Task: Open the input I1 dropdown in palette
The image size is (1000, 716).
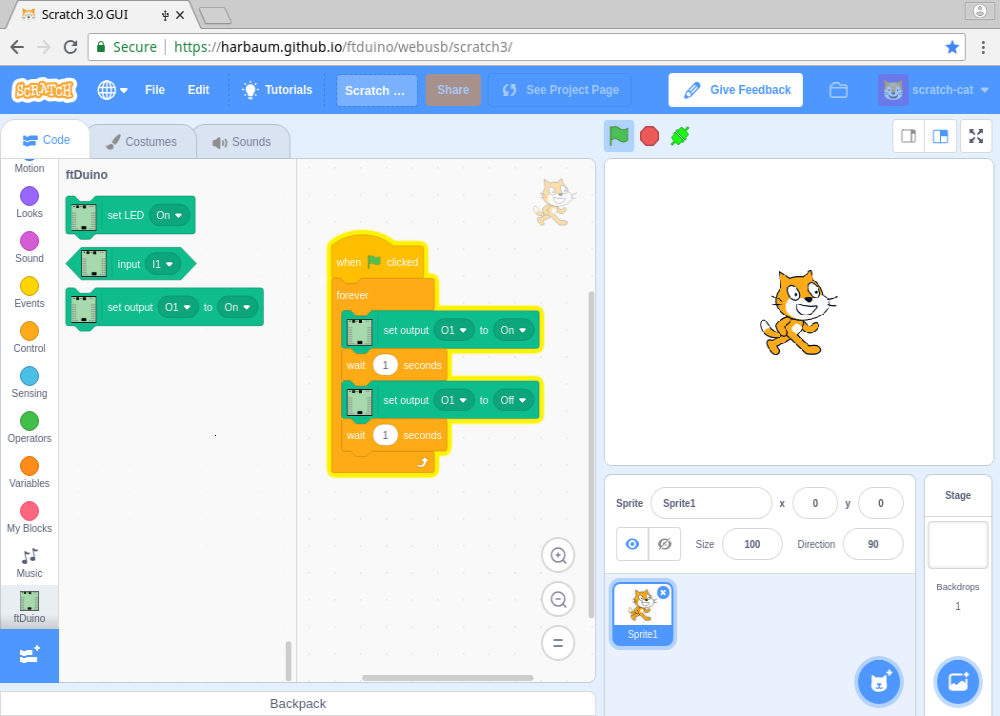Action: click(x=161, y=264)
